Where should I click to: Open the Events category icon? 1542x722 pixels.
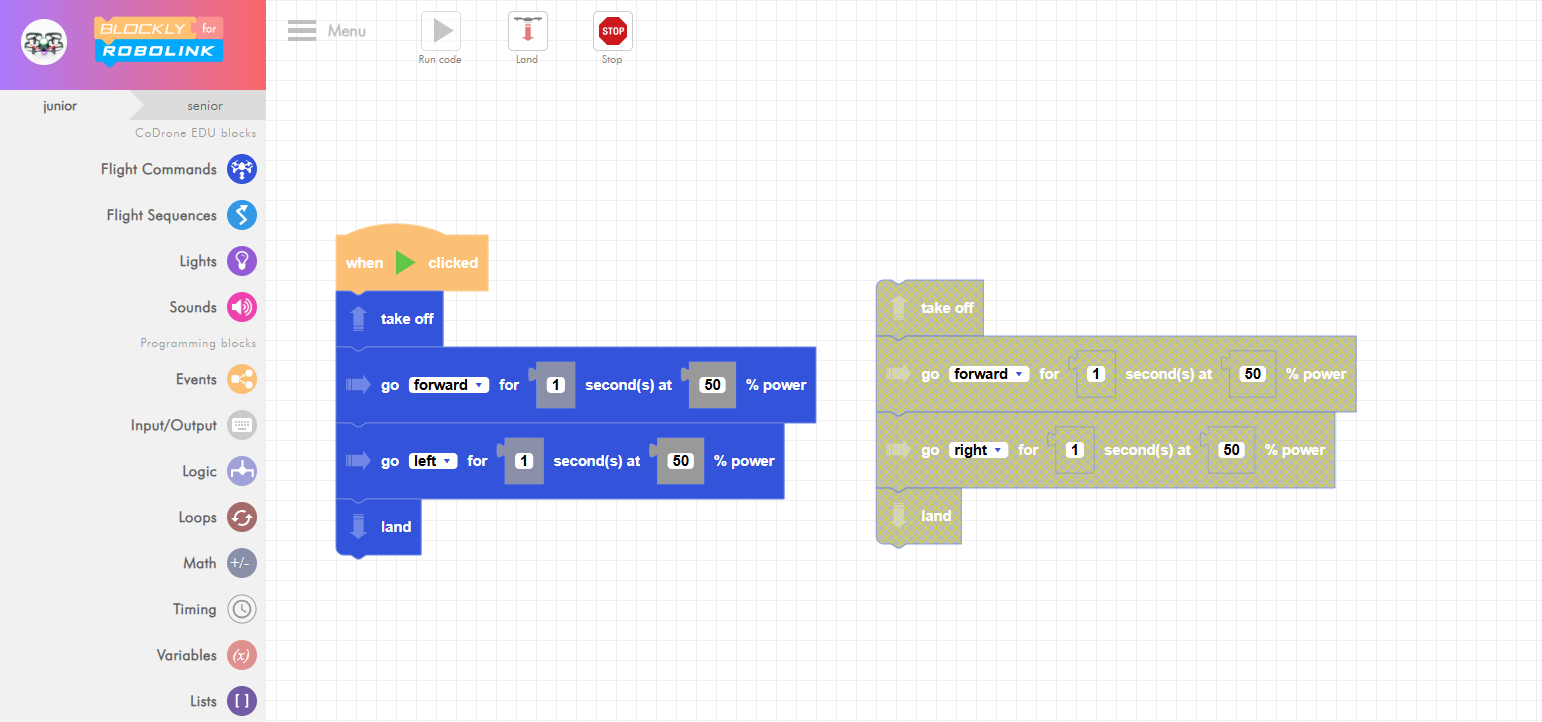[x=241, y=379]
